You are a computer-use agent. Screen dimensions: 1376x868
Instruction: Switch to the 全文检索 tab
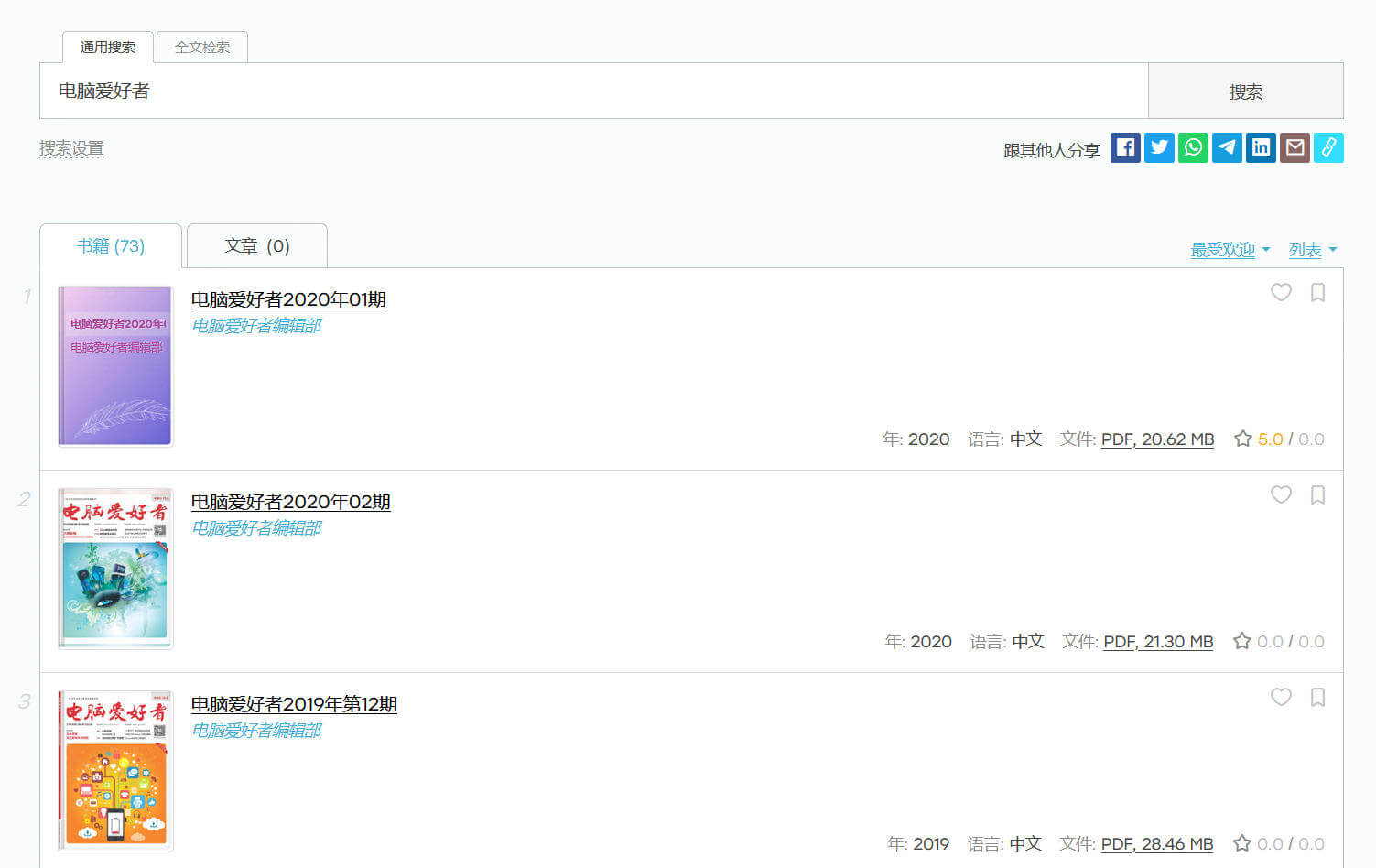click(201, 48)
